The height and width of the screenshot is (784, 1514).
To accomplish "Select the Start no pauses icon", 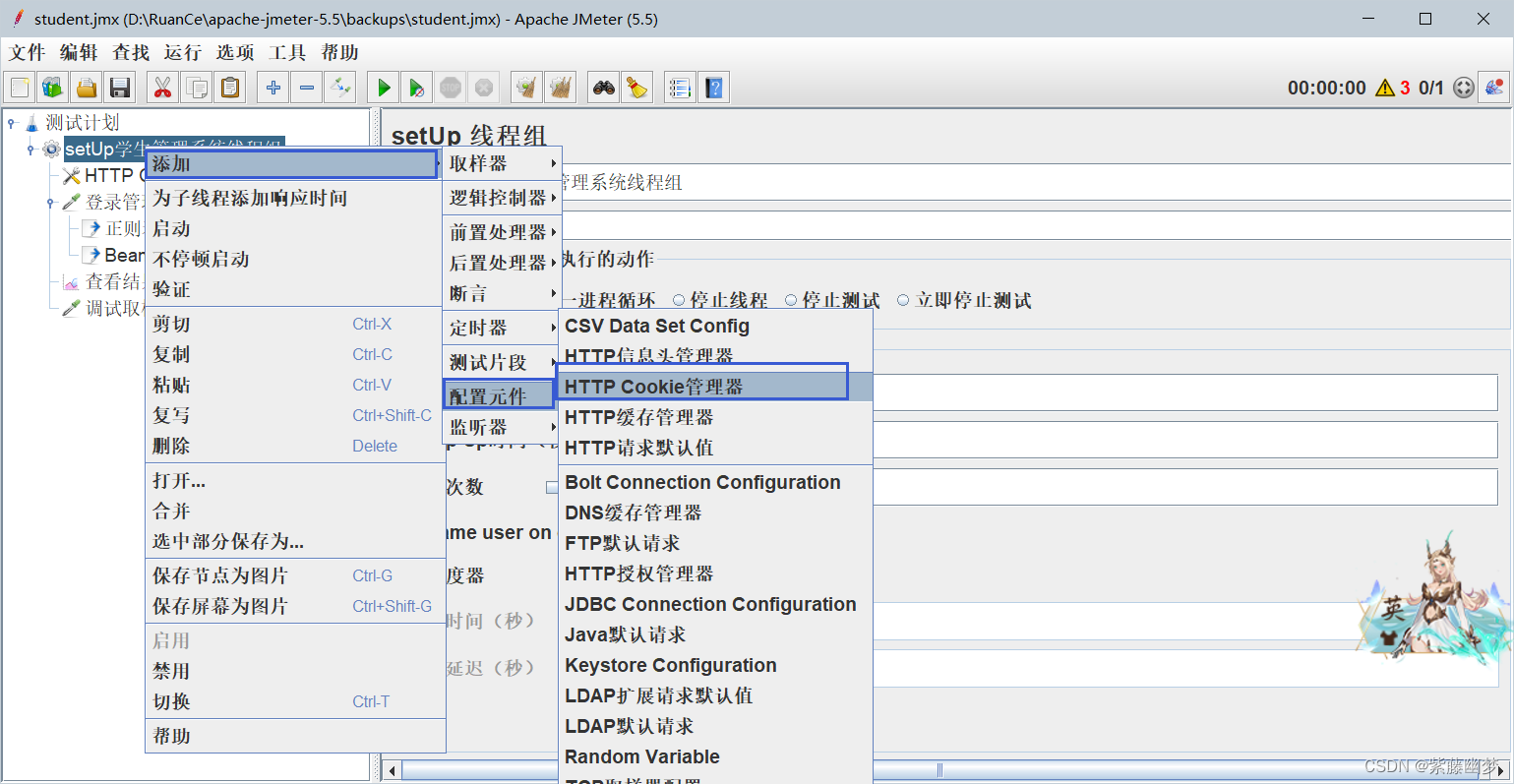I will 415,87.
